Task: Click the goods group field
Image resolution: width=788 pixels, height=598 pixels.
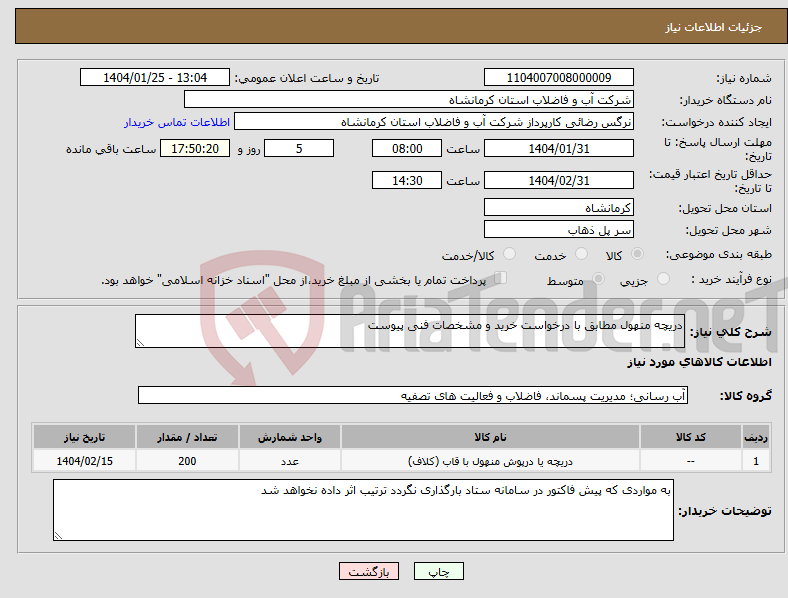Action: coord(413,395)
